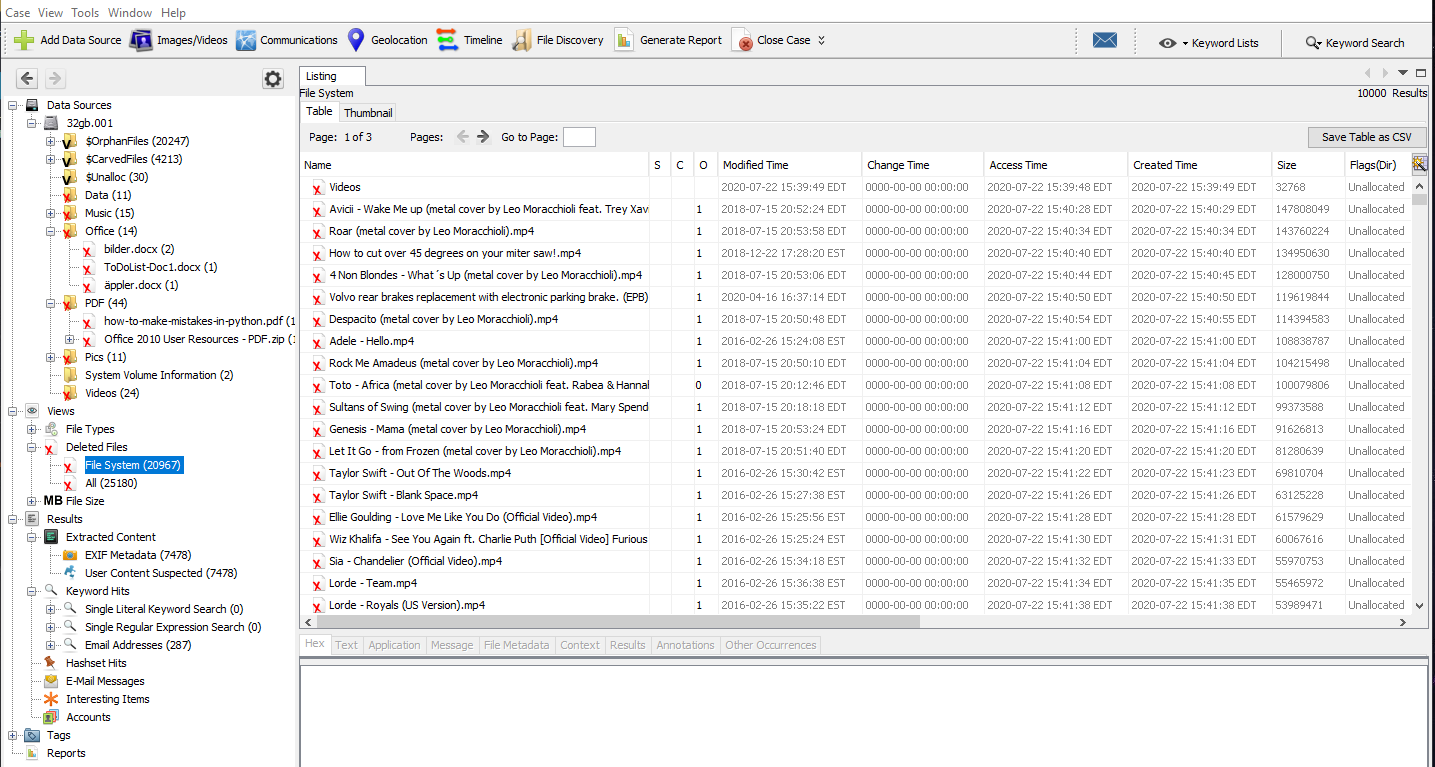Viewport: 1435px width, 767px height.
Task: Go back using the left arrow in tree panel
Action: 27,79
